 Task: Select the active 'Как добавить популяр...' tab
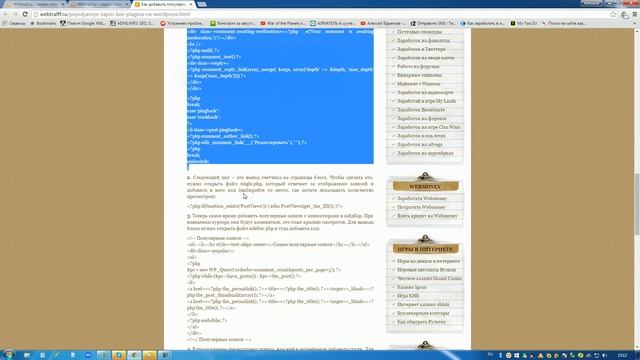163,4
